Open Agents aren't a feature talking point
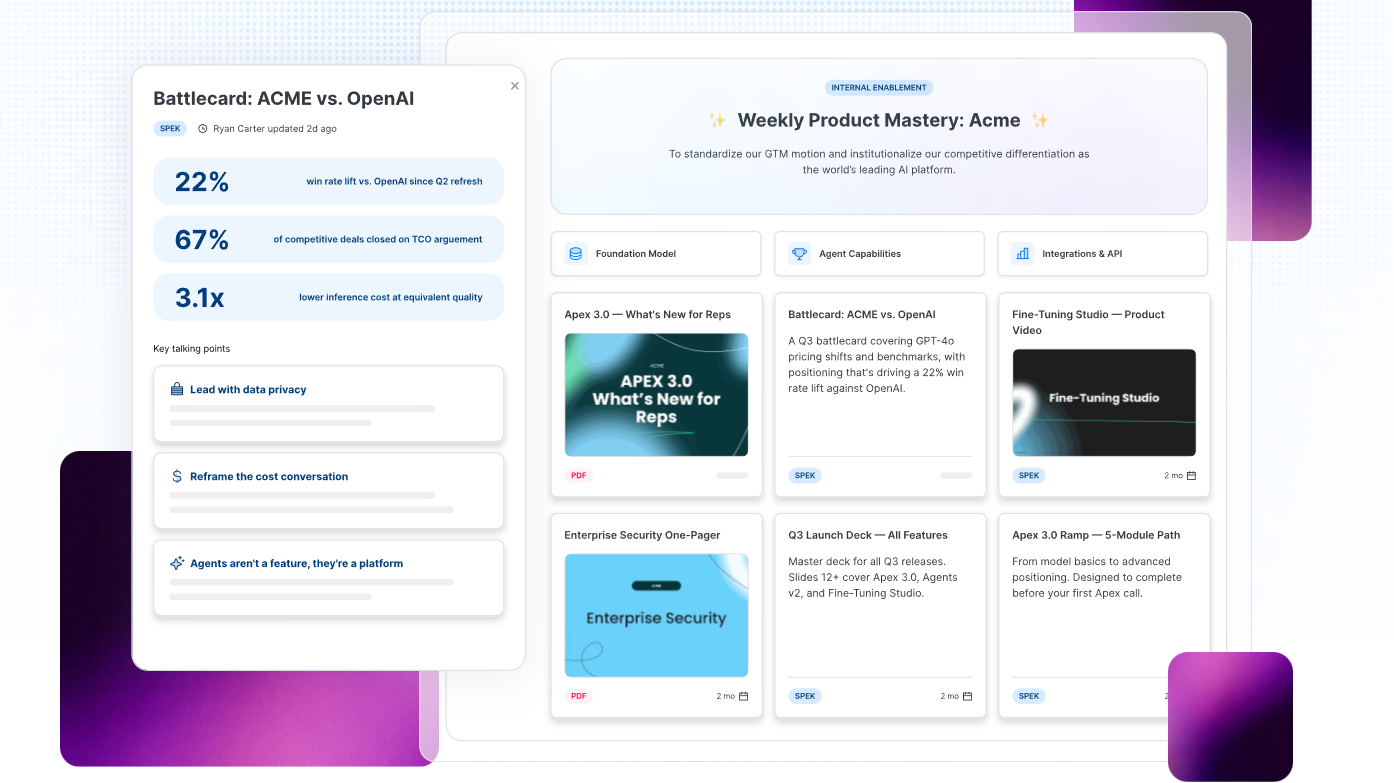The image size is (1394, 783). (x=328, y=578)
